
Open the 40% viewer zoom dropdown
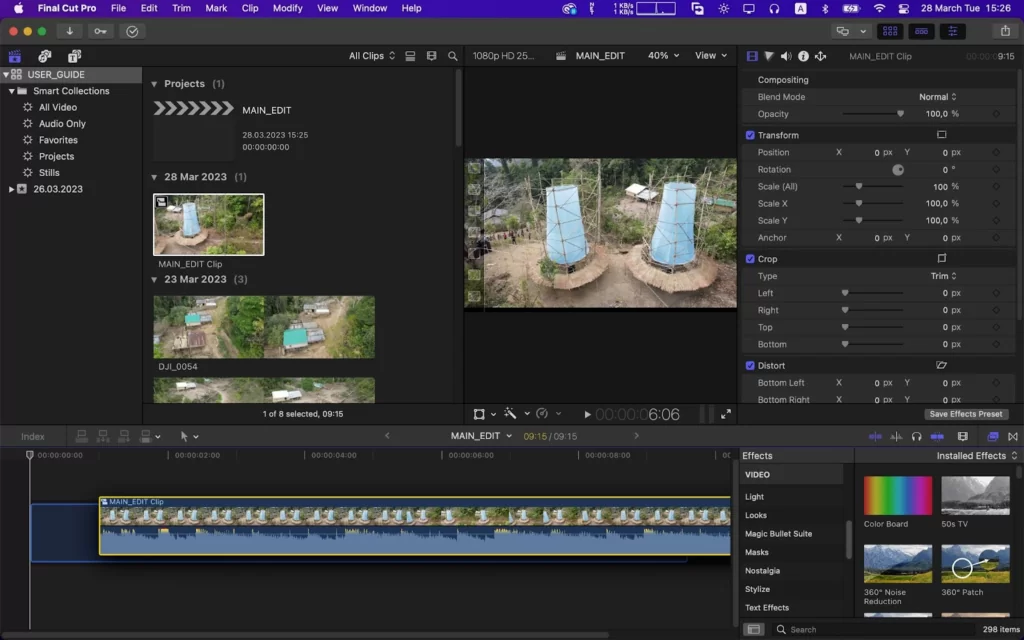663,56
